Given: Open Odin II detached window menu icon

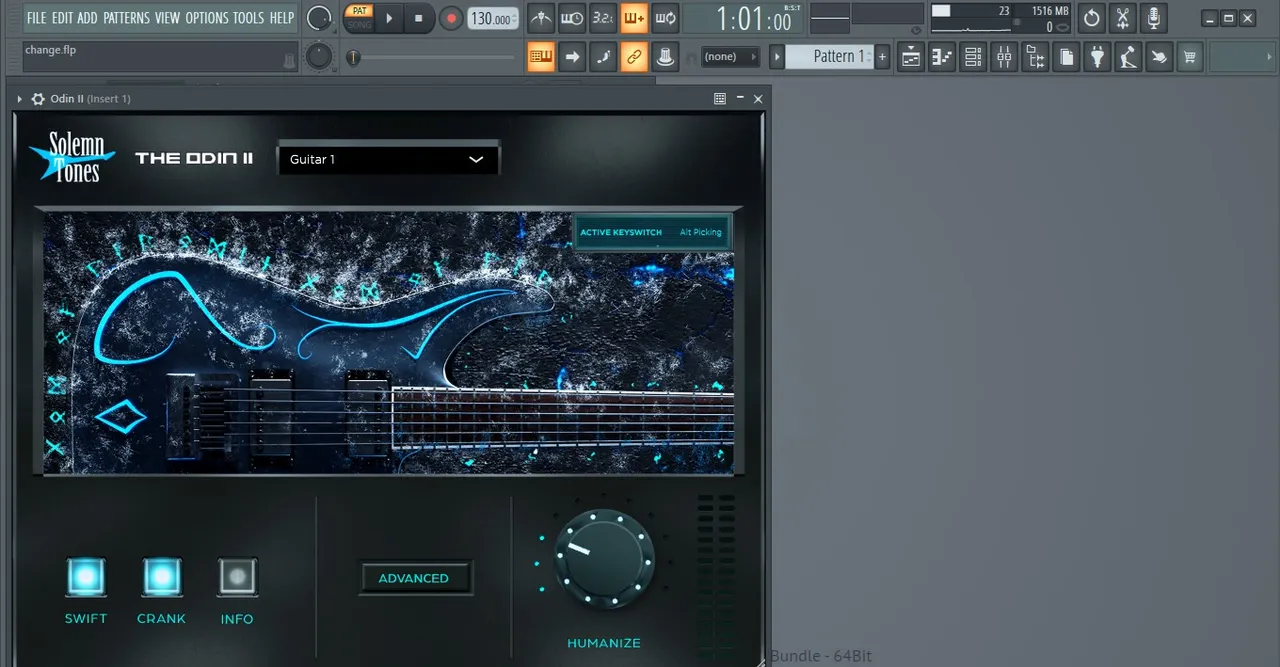Looking at the screenshot, I should [x=720, y=98].
